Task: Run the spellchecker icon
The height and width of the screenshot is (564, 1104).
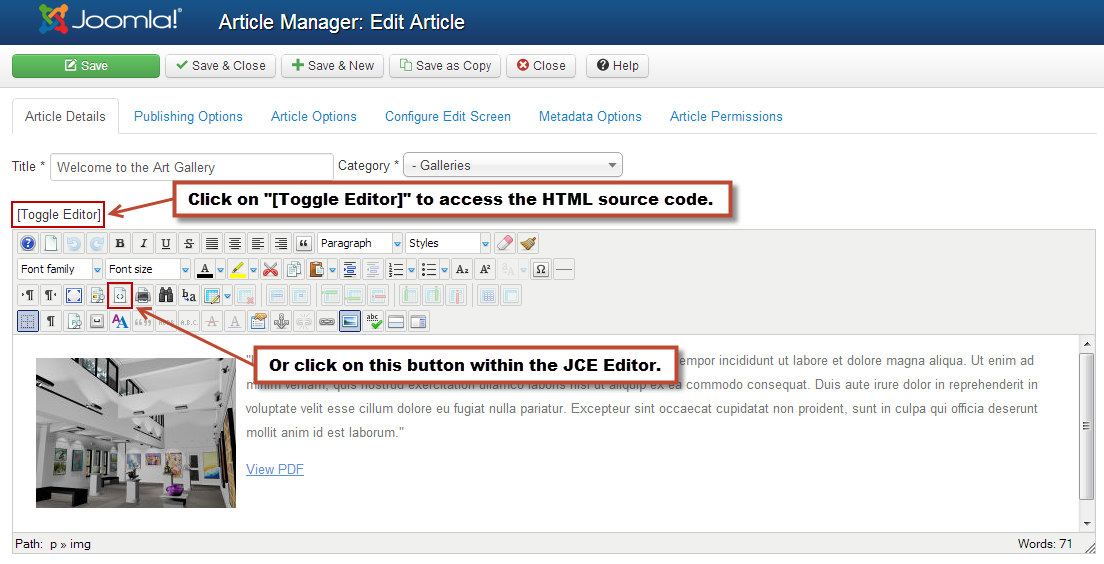Action: pos(373,322)
